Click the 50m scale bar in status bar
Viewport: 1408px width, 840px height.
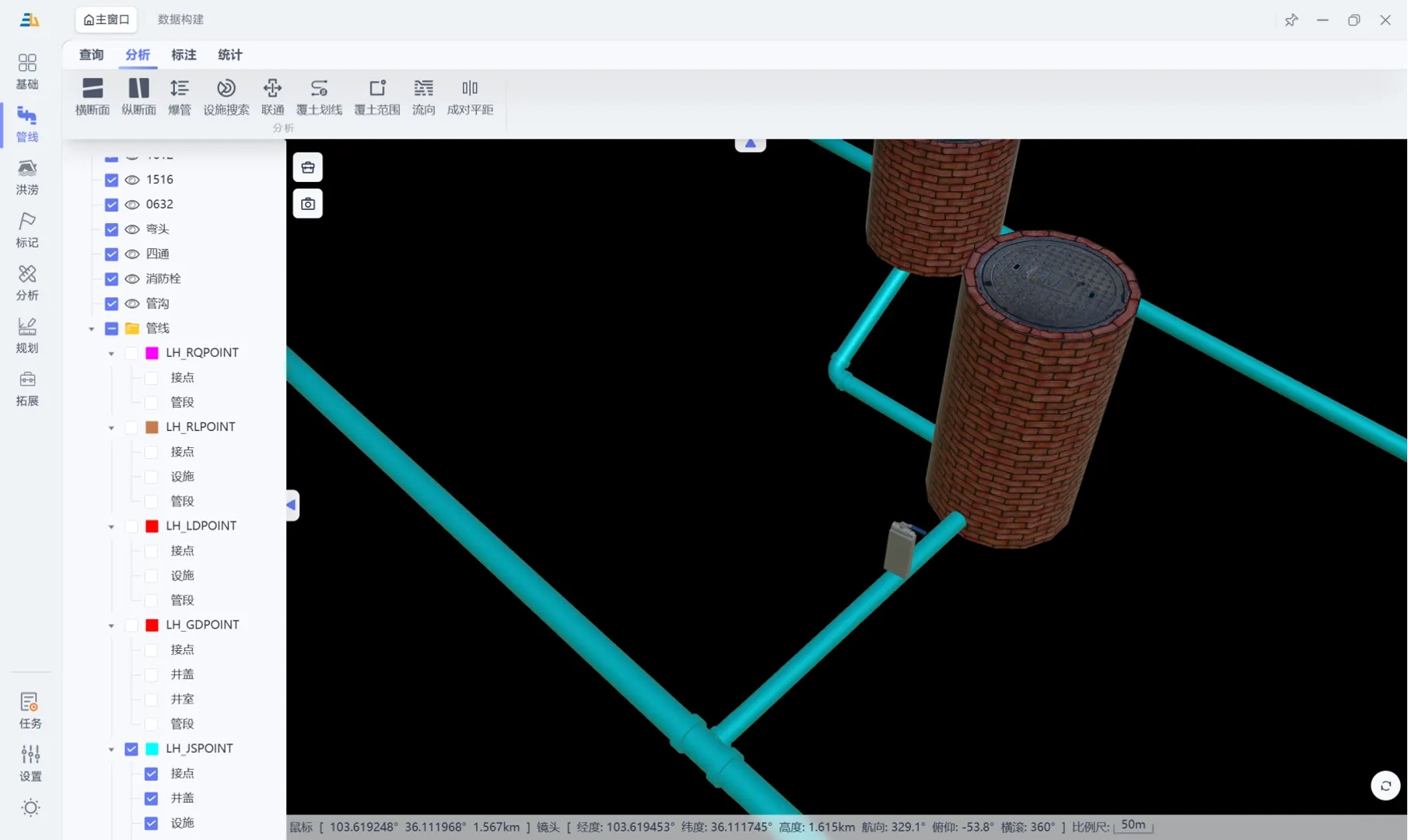coord(1133,826)
